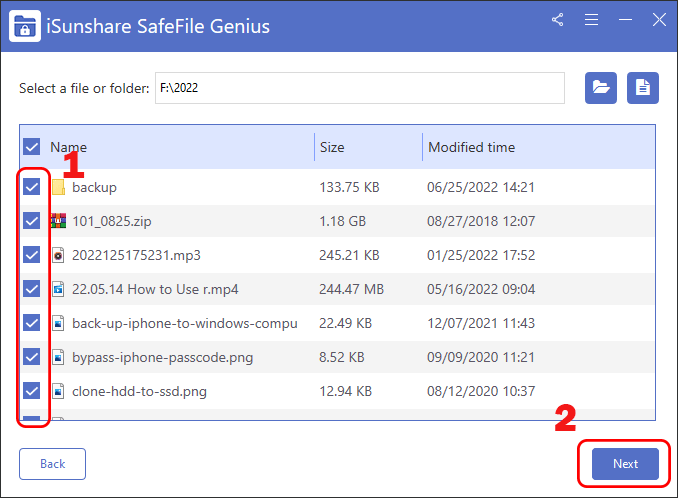Click the 1.18 GB size value
Viewport: 678px width, 498px height.
tap(342, 221)
